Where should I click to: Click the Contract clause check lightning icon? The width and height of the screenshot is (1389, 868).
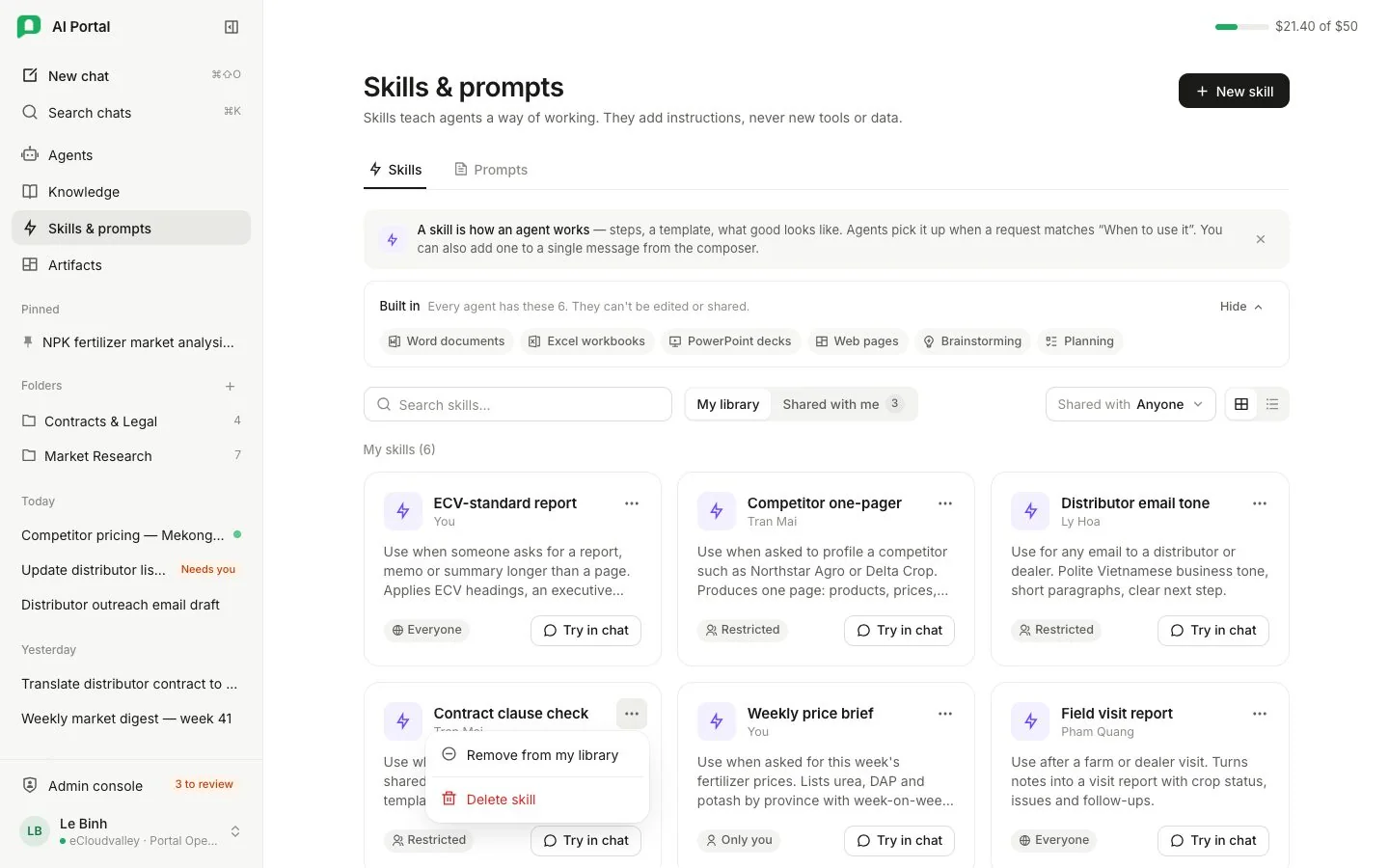click(x=403, y=721)
